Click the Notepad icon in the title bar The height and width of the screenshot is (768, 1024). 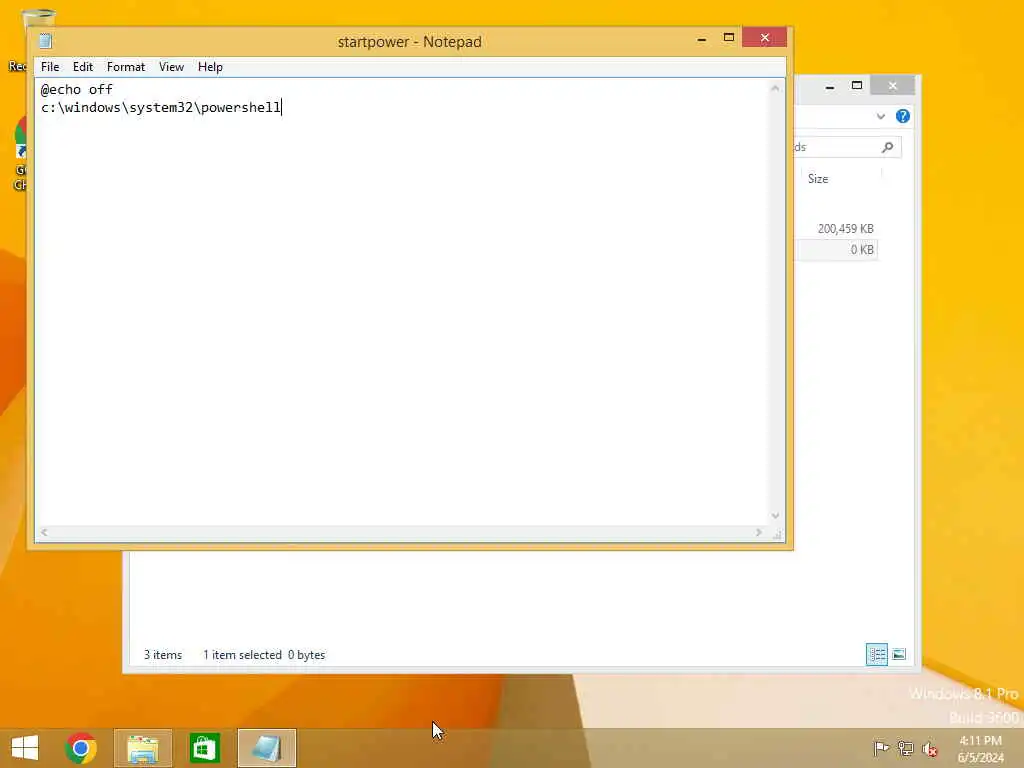(46, 41)
